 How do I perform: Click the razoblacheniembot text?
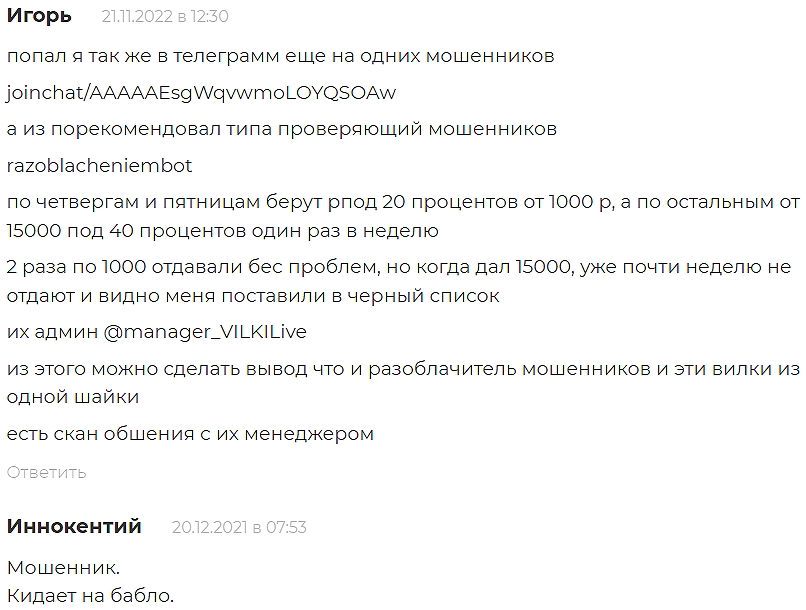click(99, 165)
